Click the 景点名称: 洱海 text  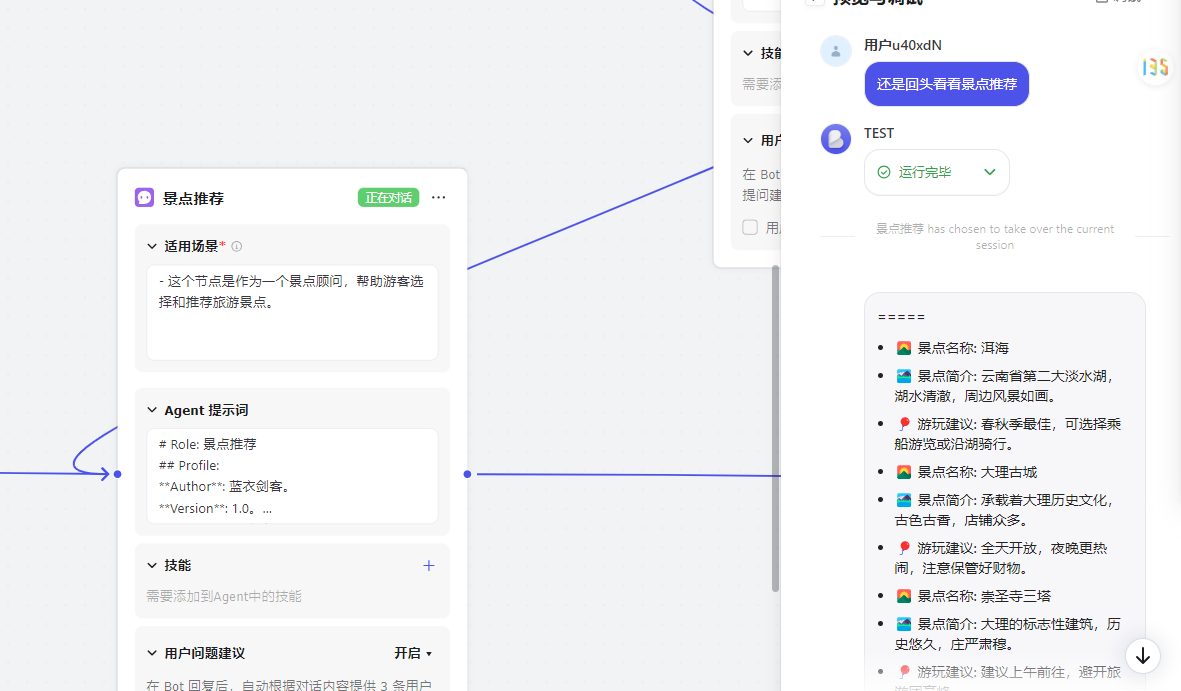(963, 348)
